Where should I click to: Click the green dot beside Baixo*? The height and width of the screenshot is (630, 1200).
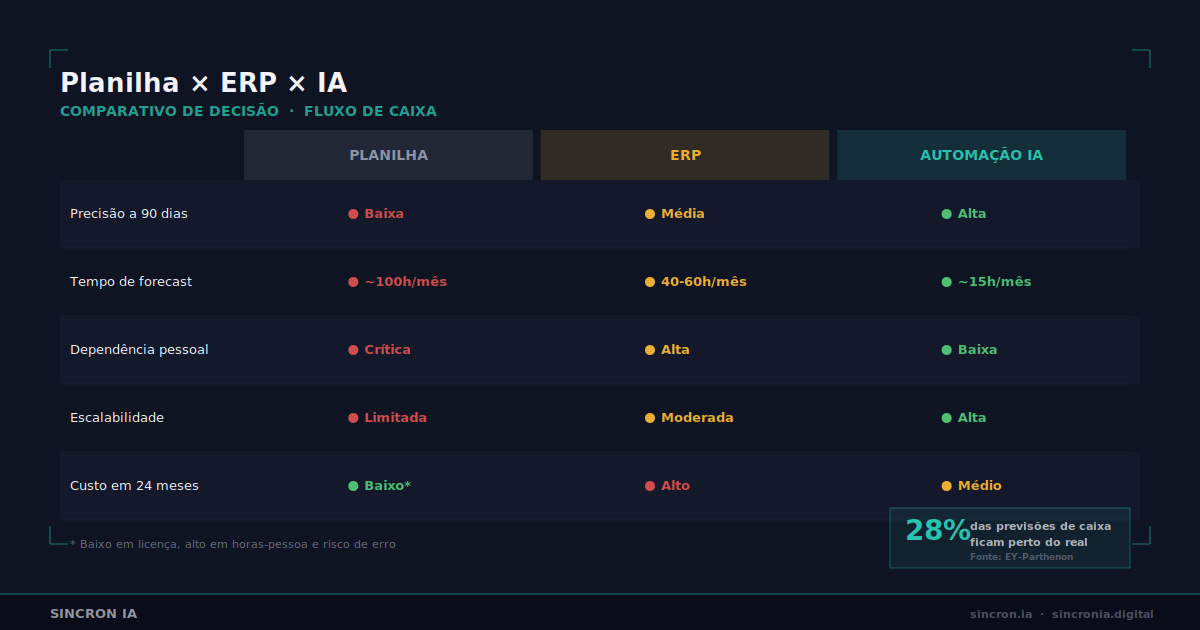point(353,486)
